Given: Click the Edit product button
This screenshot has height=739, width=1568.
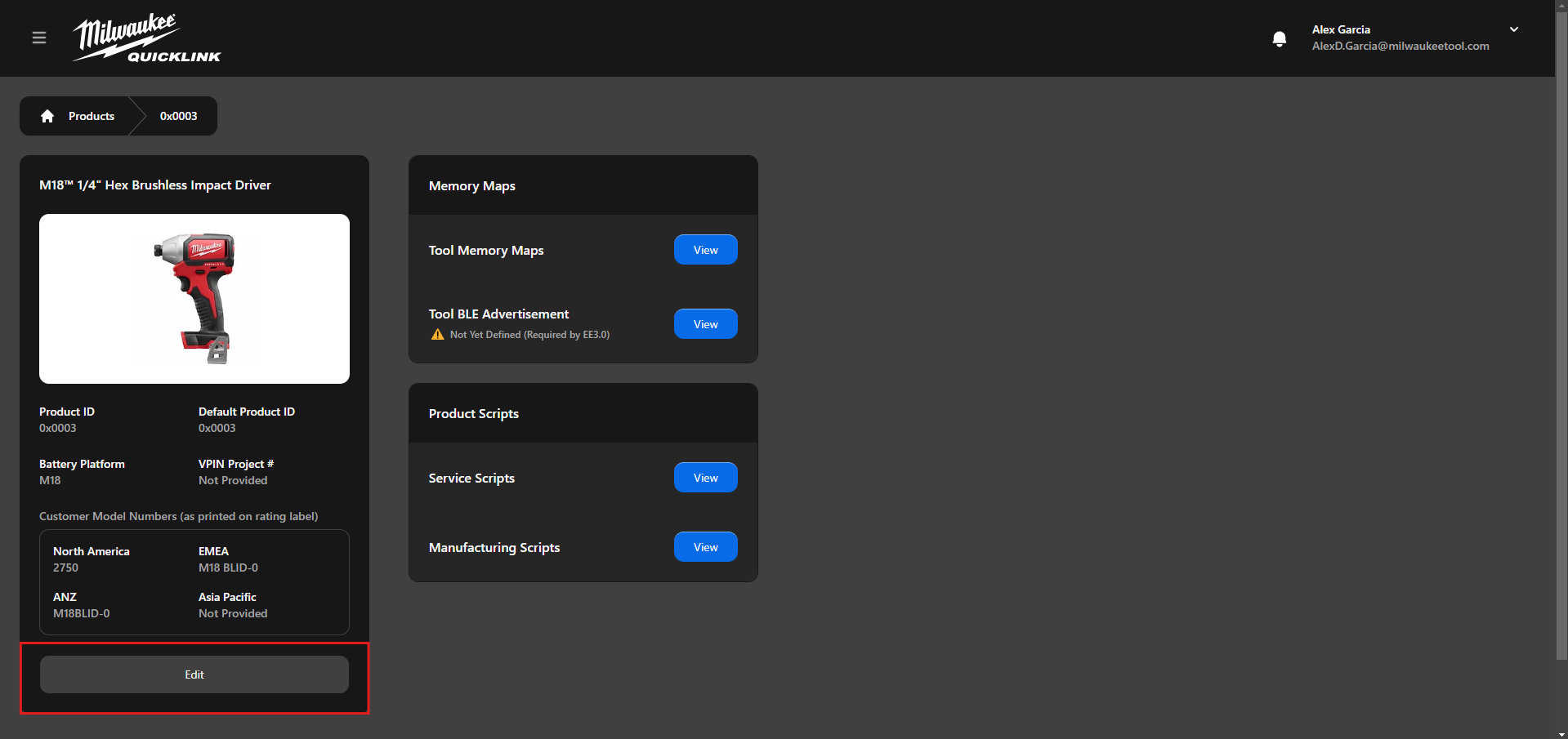Looking at the screenshot, I should click(x=194, y=674).
